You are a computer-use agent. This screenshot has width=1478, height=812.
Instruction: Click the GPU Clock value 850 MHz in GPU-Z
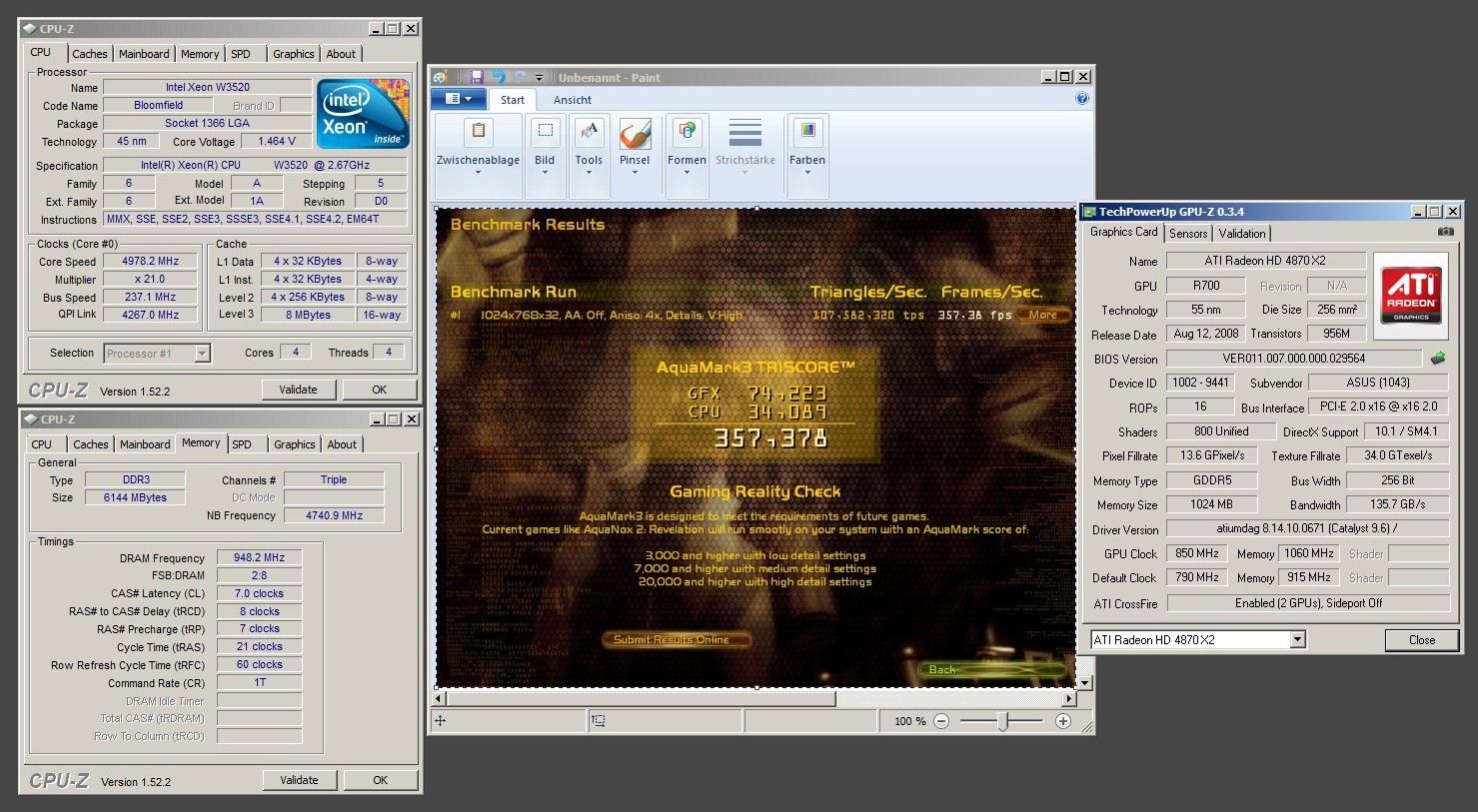click(x=1196, y=553)
